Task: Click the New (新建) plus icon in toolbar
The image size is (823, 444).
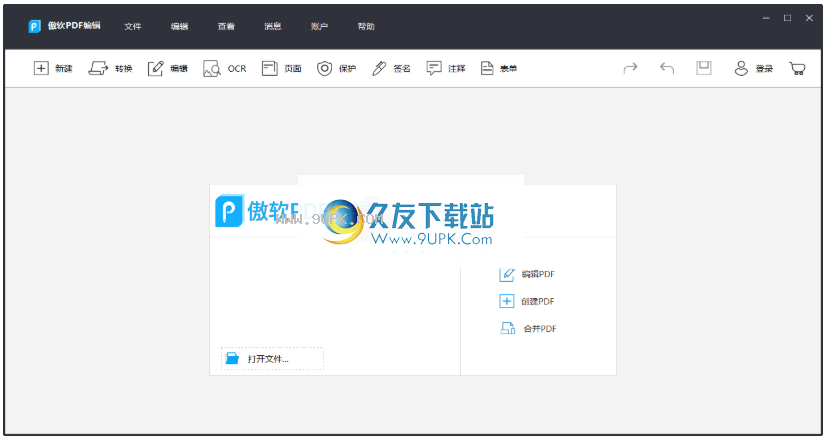Action: (x=41, y=68)
